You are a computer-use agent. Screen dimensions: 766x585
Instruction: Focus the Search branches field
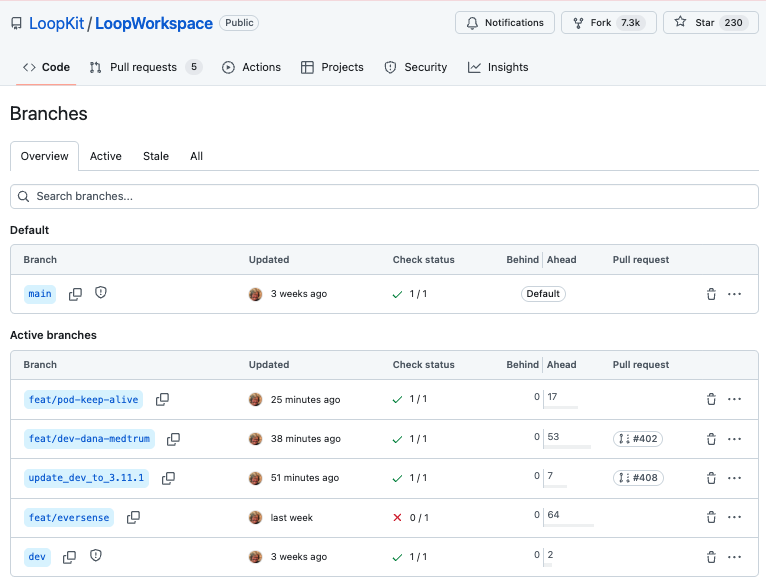pos(384,196)
